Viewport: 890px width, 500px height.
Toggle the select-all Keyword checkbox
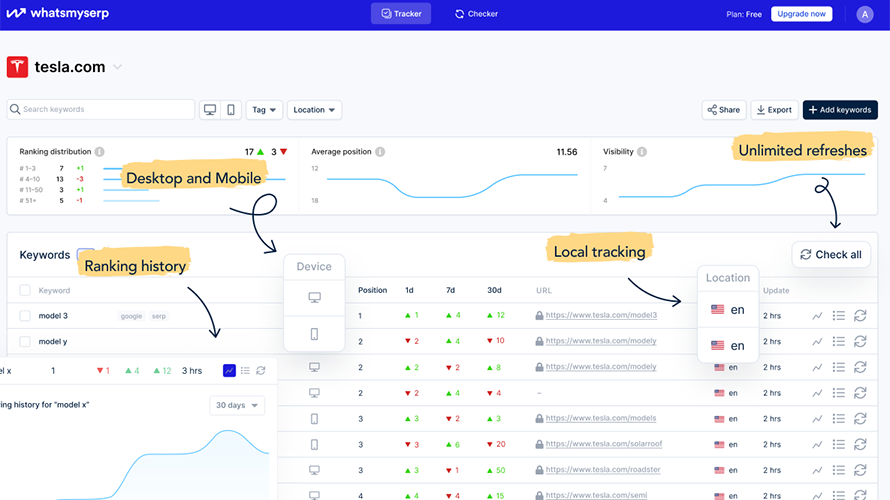click(x=25, y=290)
